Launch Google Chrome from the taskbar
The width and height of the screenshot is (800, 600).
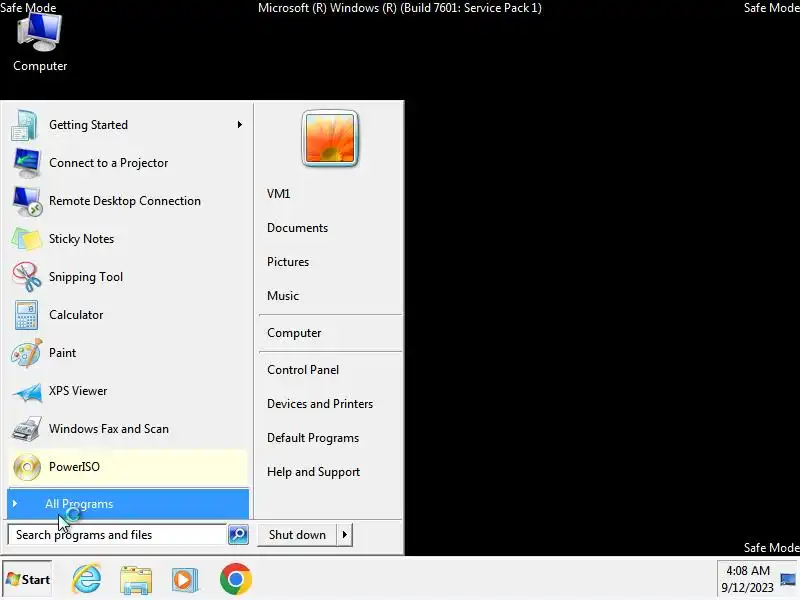tap(236, 579)
